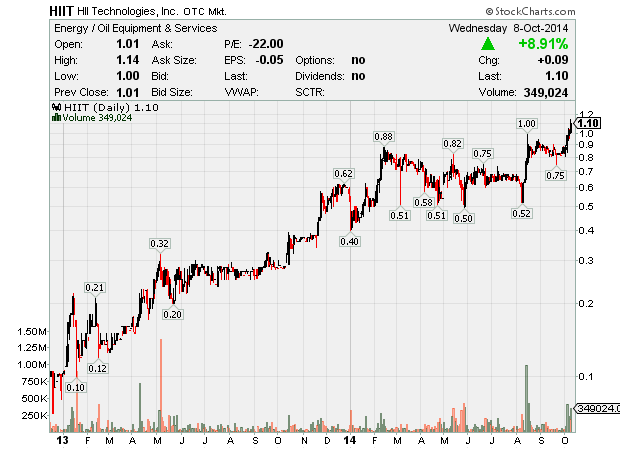Viewport: 620px width, 449px height.
Task: Click the 0.20 low price label
Action: click(172, 315)
